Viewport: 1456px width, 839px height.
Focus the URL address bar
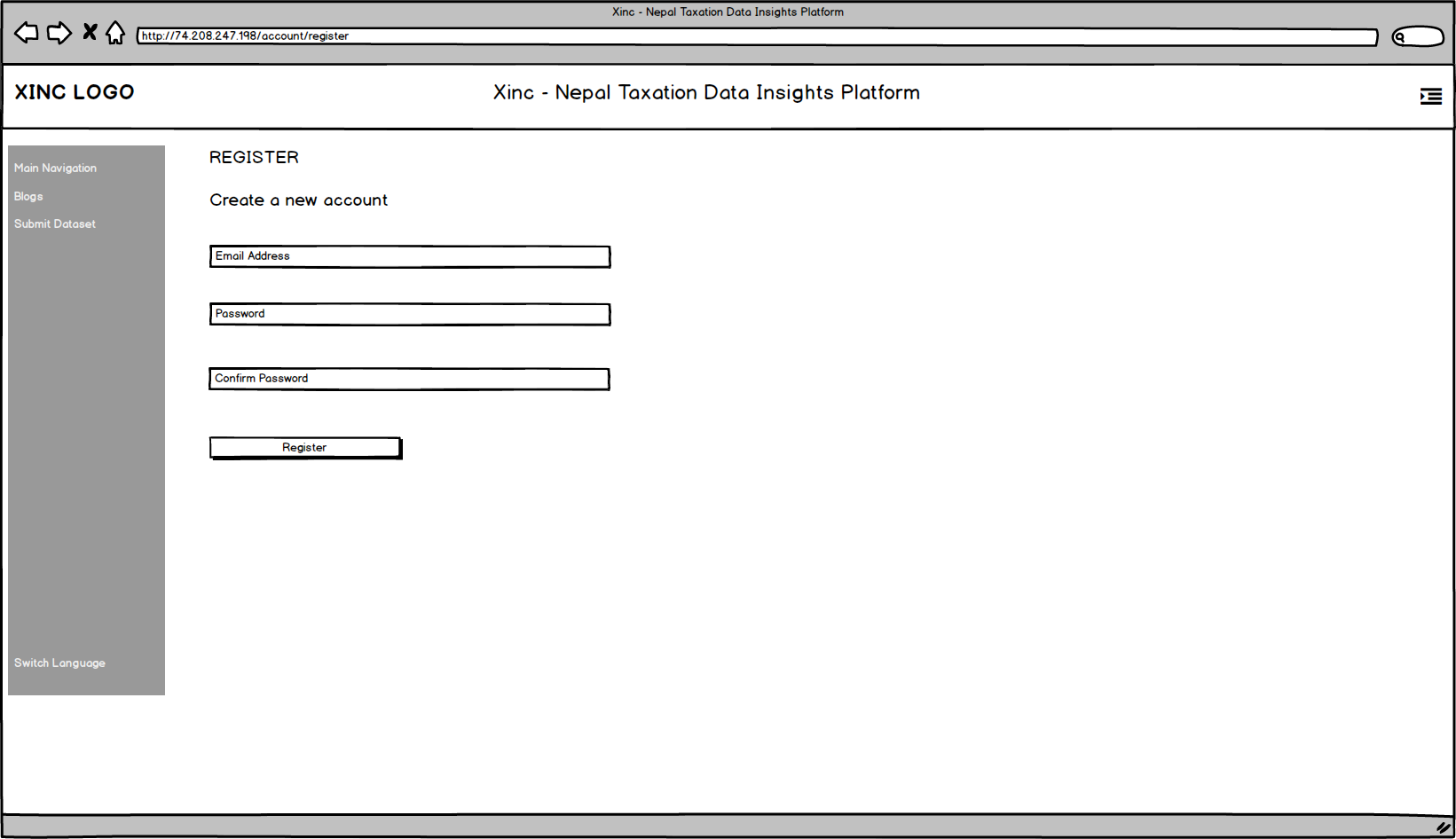pos(757,36)
